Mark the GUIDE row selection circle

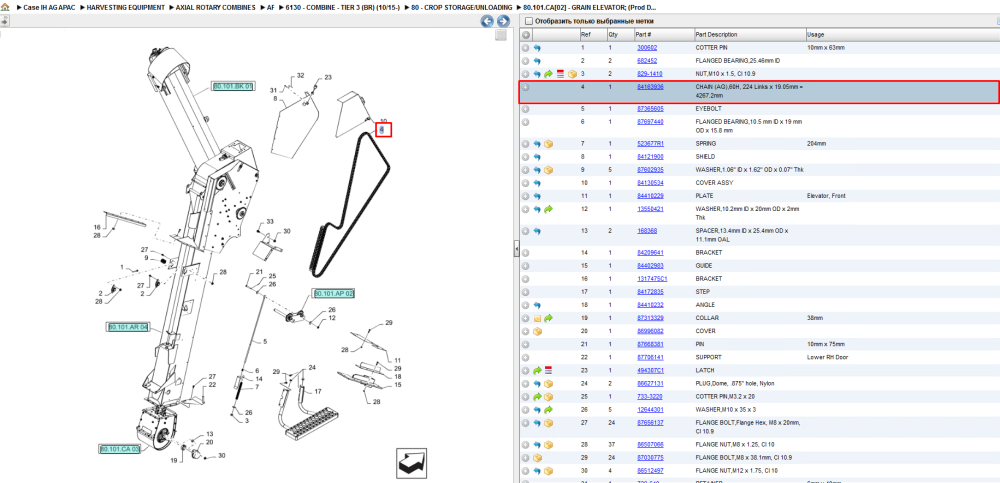[x=526, y=265]
